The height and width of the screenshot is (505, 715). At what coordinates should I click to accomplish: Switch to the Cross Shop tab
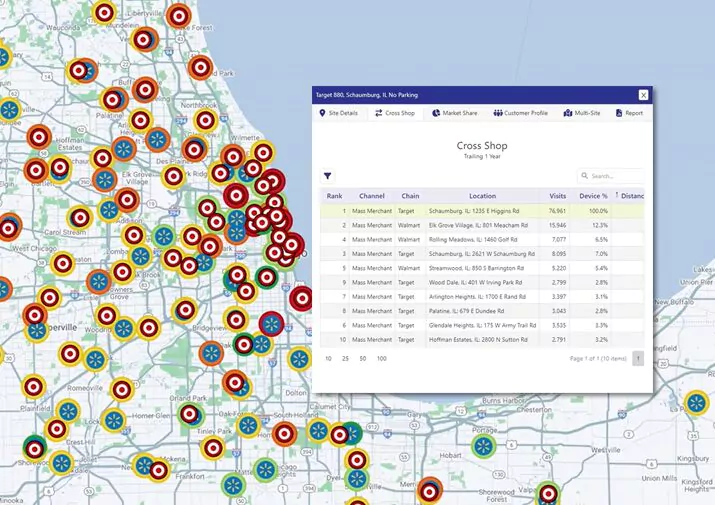pyautogui.click(x=395, y=113)
